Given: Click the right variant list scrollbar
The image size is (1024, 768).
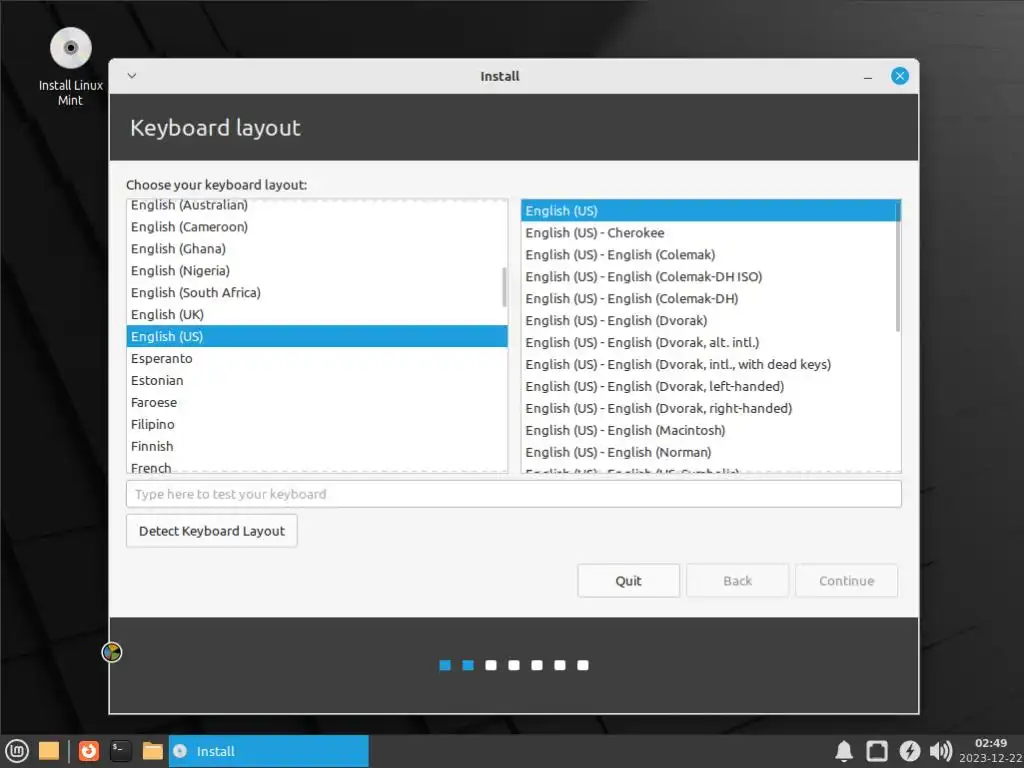Looking at the screenshot, I should 898,266.
